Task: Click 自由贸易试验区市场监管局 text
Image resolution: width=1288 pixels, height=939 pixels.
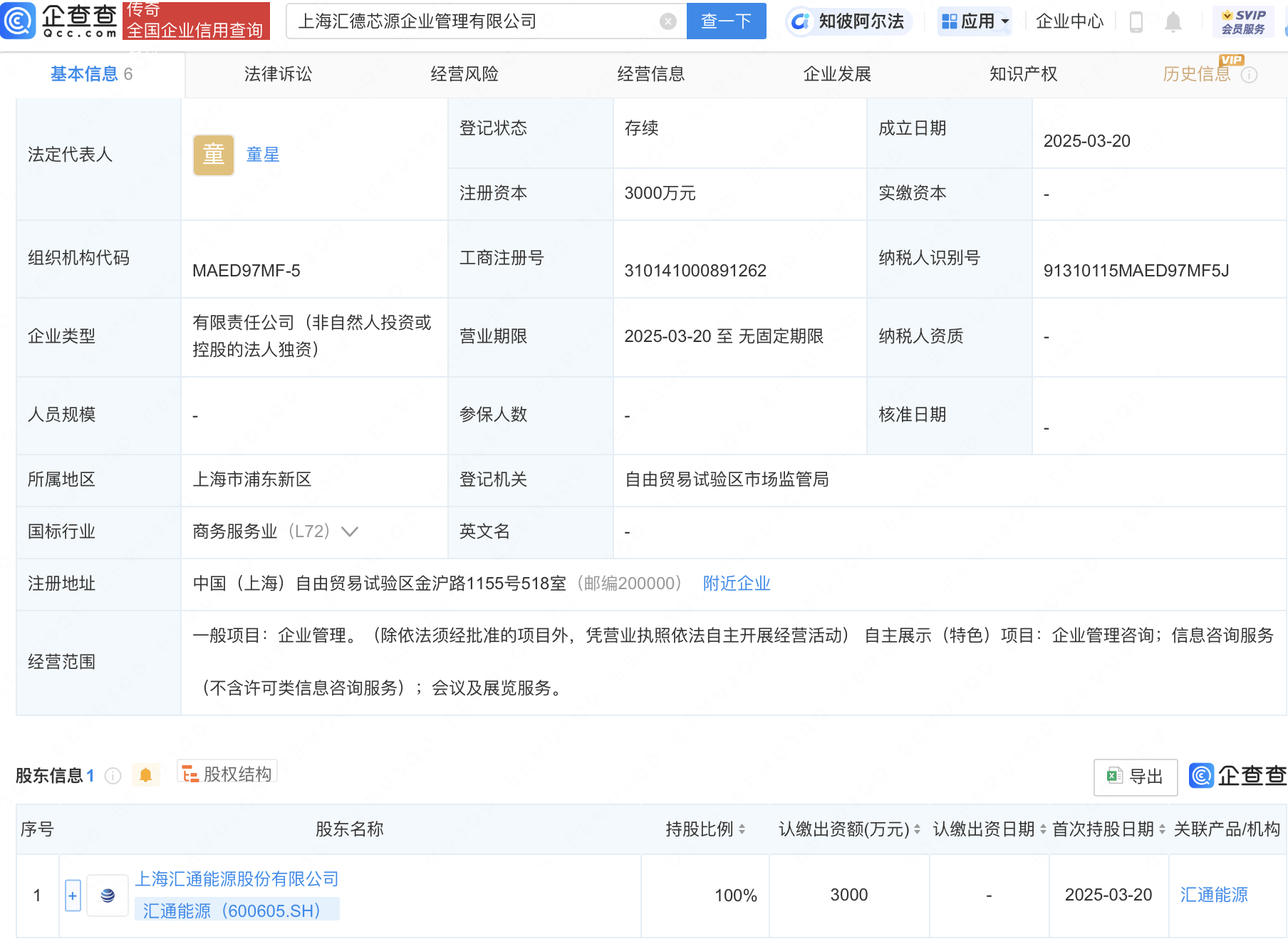Action: click(727, 479)
